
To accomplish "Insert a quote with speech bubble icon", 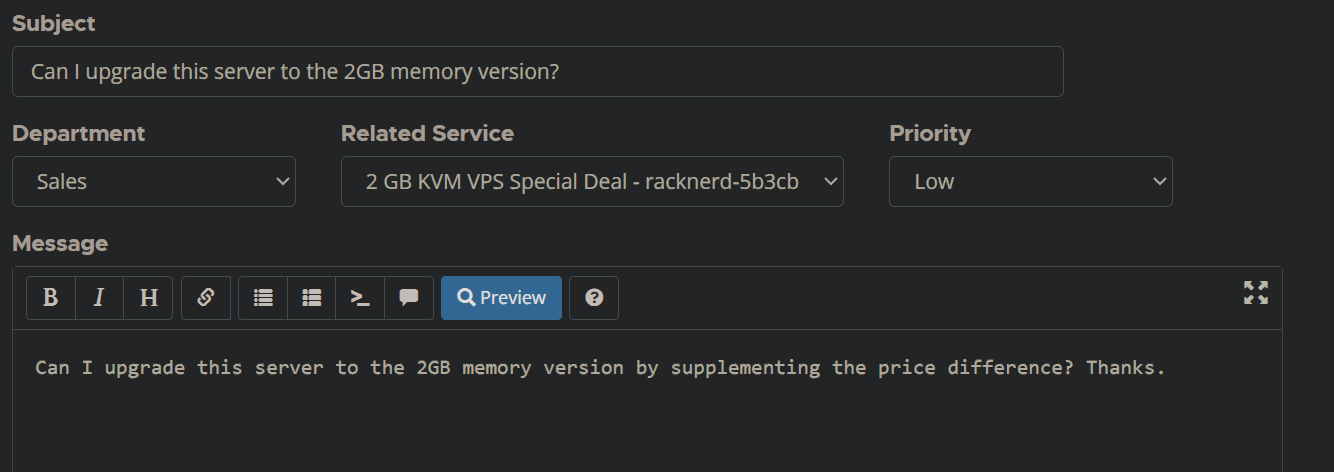I will [x=409, y=298].
